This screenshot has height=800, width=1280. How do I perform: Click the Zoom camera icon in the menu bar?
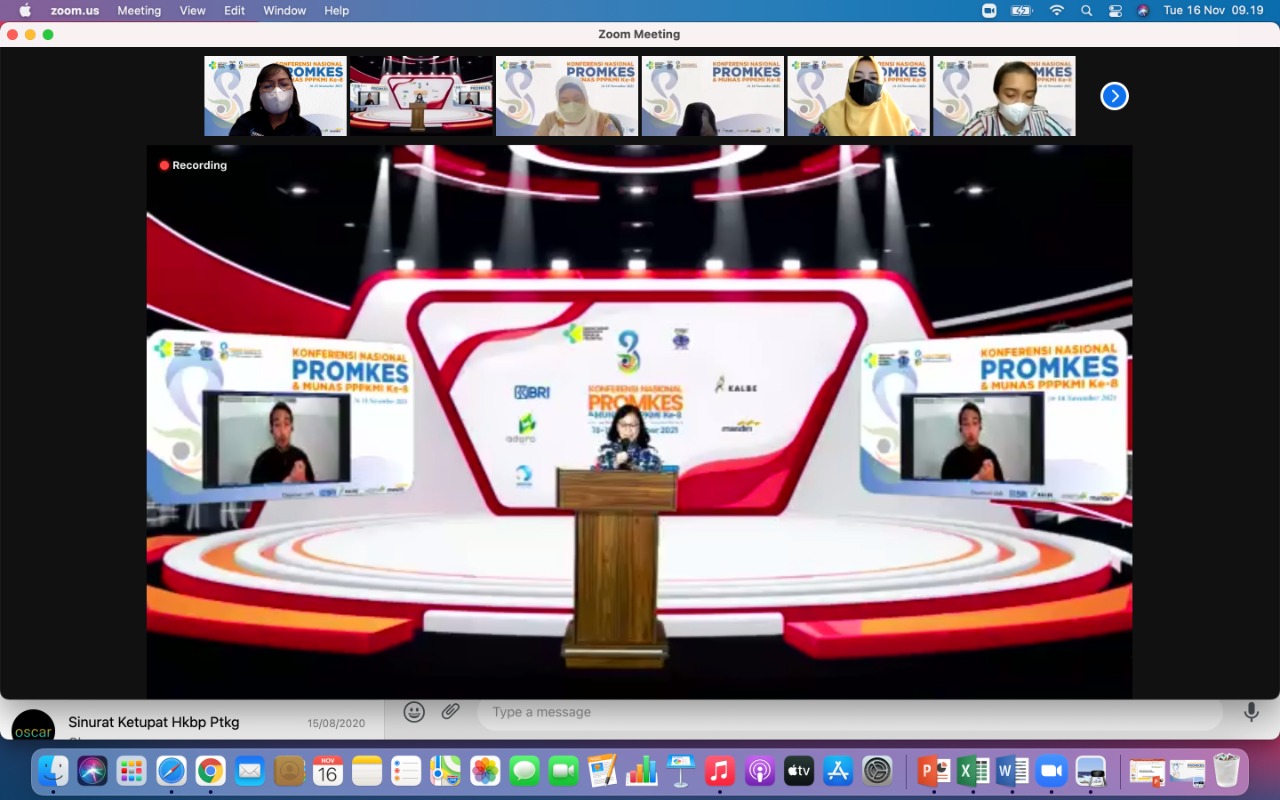click(988, 10)
